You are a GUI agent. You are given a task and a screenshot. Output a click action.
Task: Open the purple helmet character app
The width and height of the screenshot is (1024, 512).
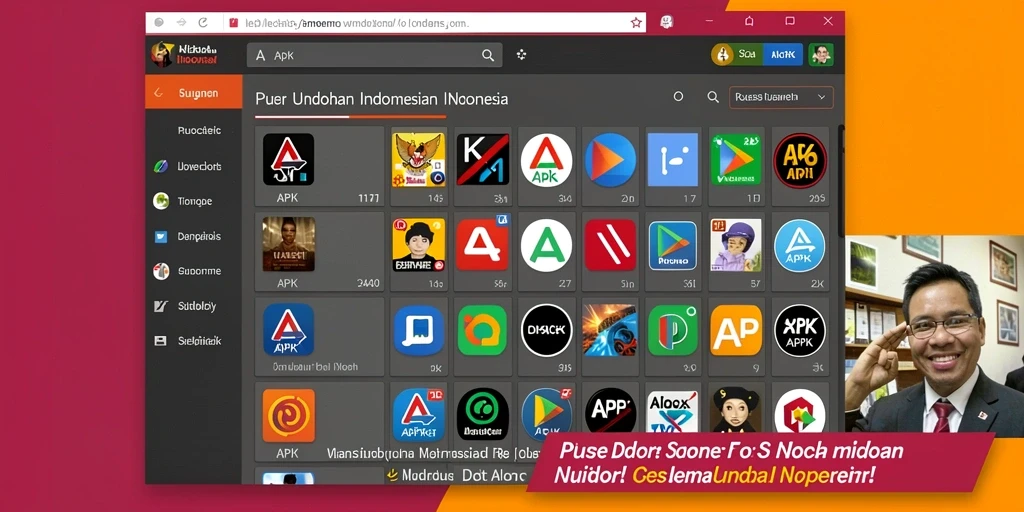click(x=736, y=245)
